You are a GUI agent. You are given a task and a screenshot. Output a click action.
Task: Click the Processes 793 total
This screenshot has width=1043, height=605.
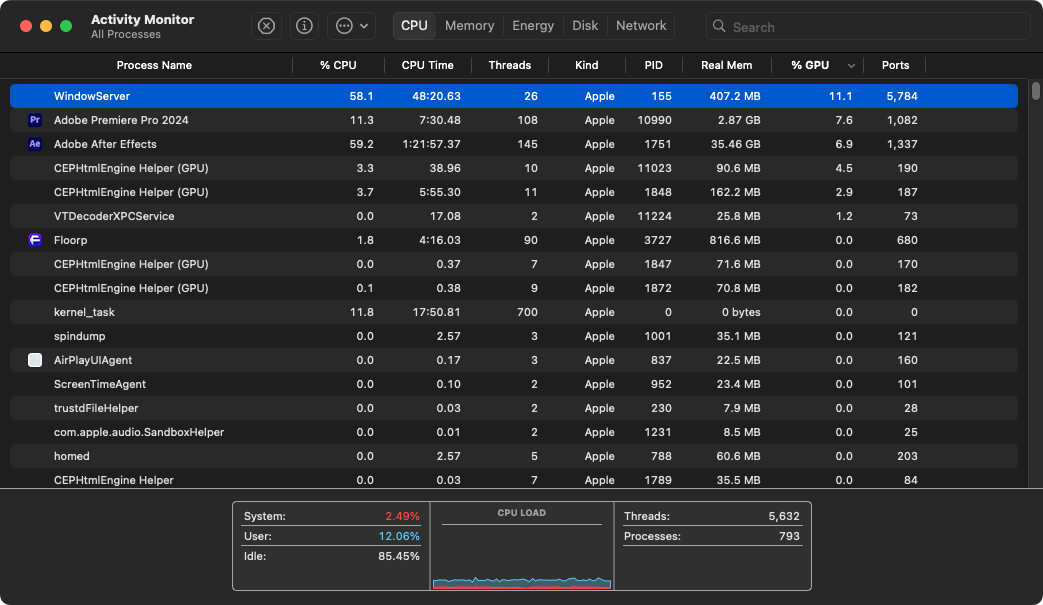pos(789,536)
